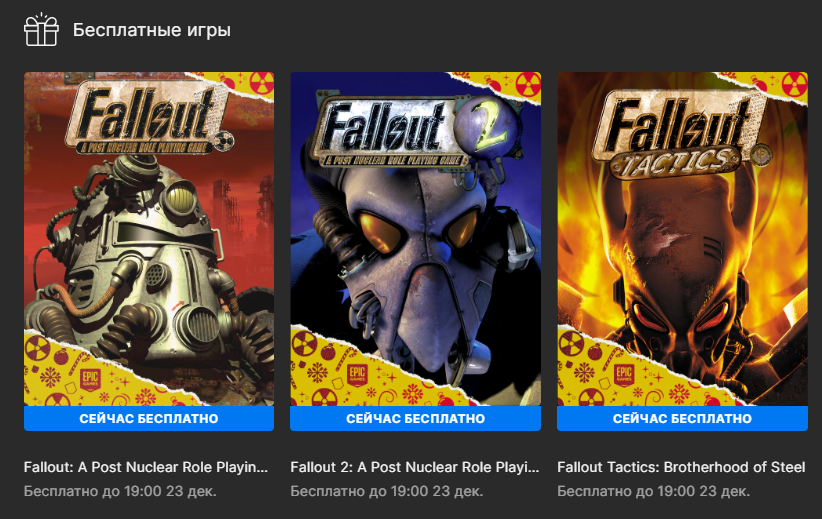Click Бесплатно до 19:00 23 дек. under Fallout Tactics
The height and width of the screenshot is (519, 822).
(653, 491)
